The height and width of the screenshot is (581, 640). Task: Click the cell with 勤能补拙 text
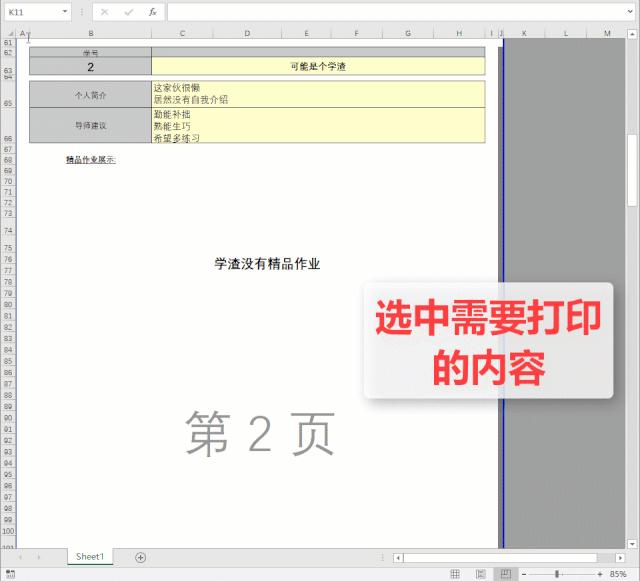pyautogui.click(x=318, y=125)
